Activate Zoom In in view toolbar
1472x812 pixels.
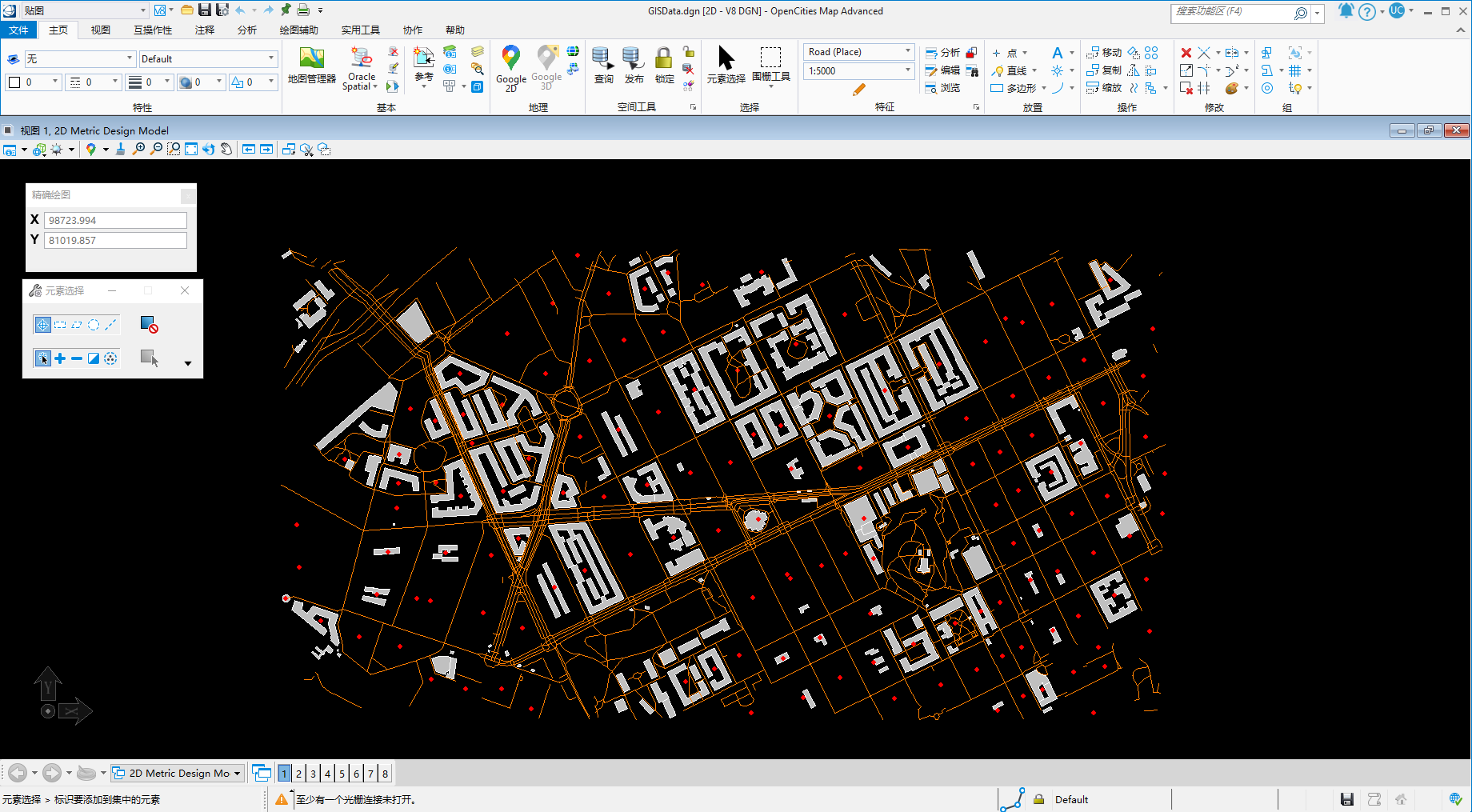point(138,149)
